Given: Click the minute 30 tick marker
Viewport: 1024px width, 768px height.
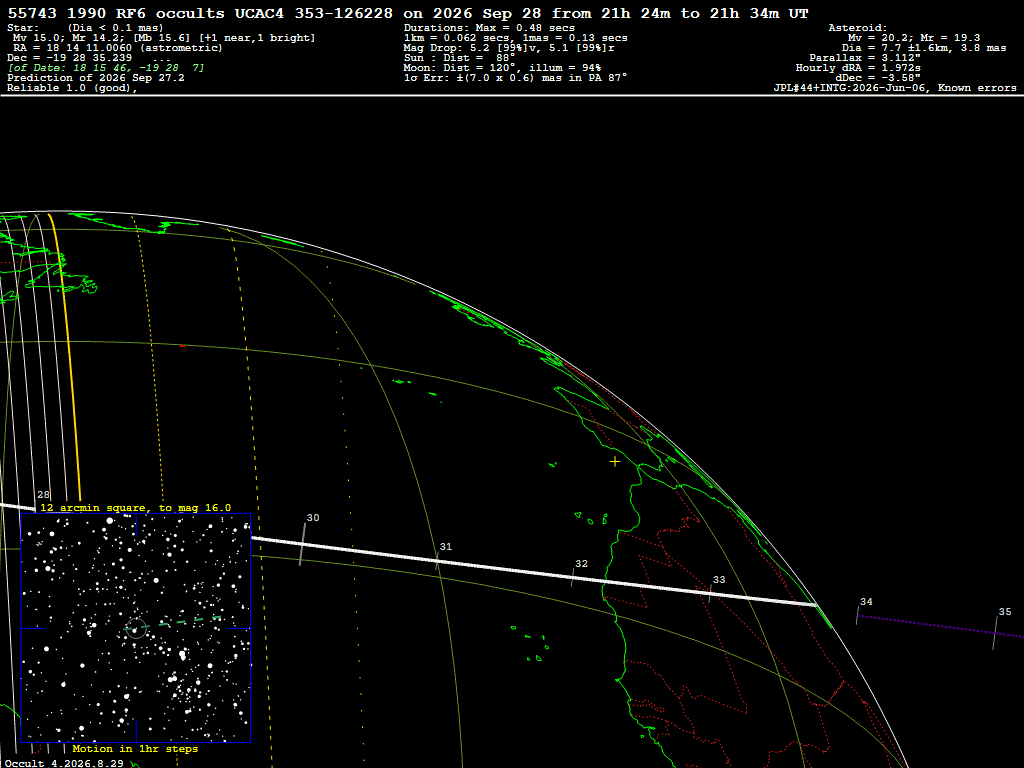Looking at the screenshot, I should point(303,544).
